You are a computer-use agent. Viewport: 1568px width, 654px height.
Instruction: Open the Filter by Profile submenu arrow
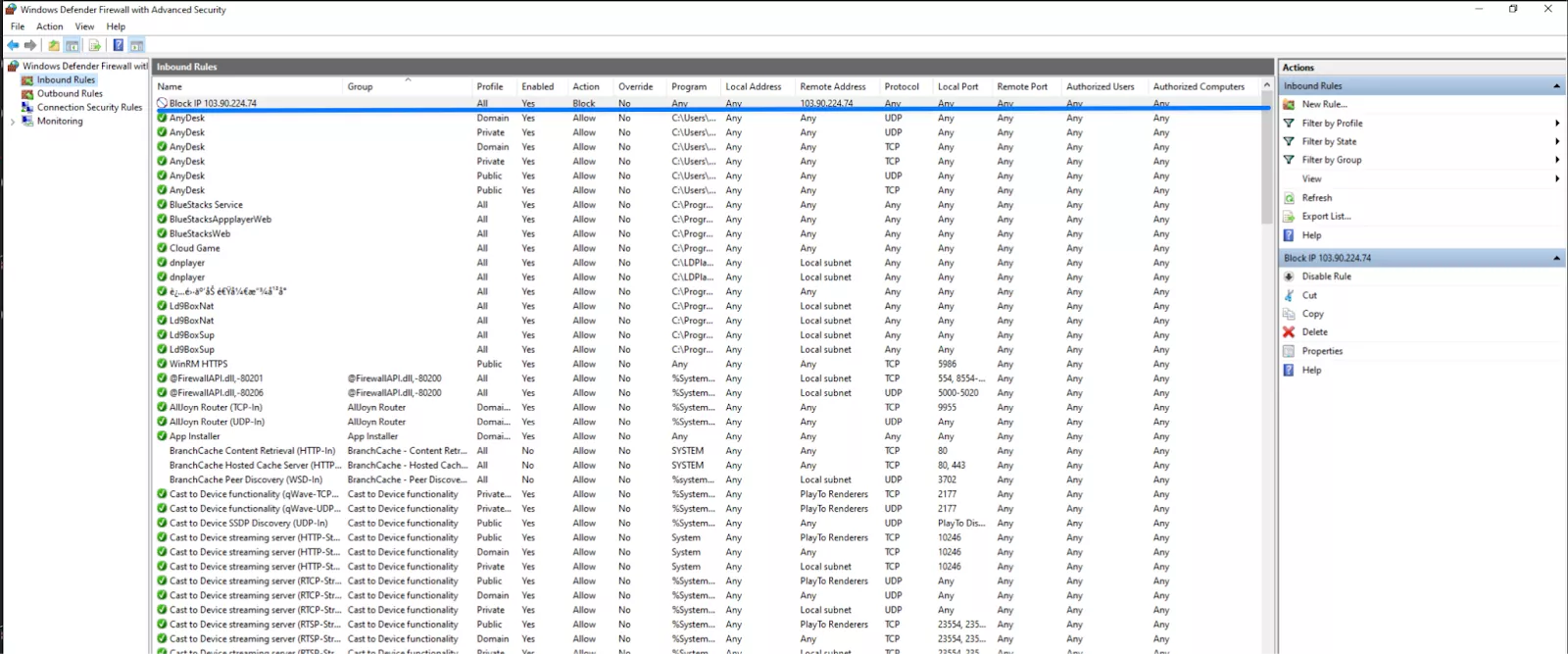(x=1556, y=124)
